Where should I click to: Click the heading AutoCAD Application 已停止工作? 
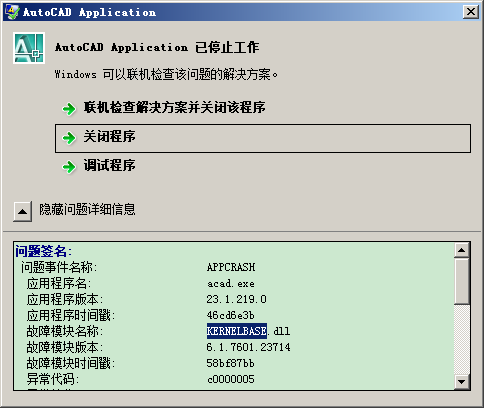pyautogui.click(x=157, y=47)
